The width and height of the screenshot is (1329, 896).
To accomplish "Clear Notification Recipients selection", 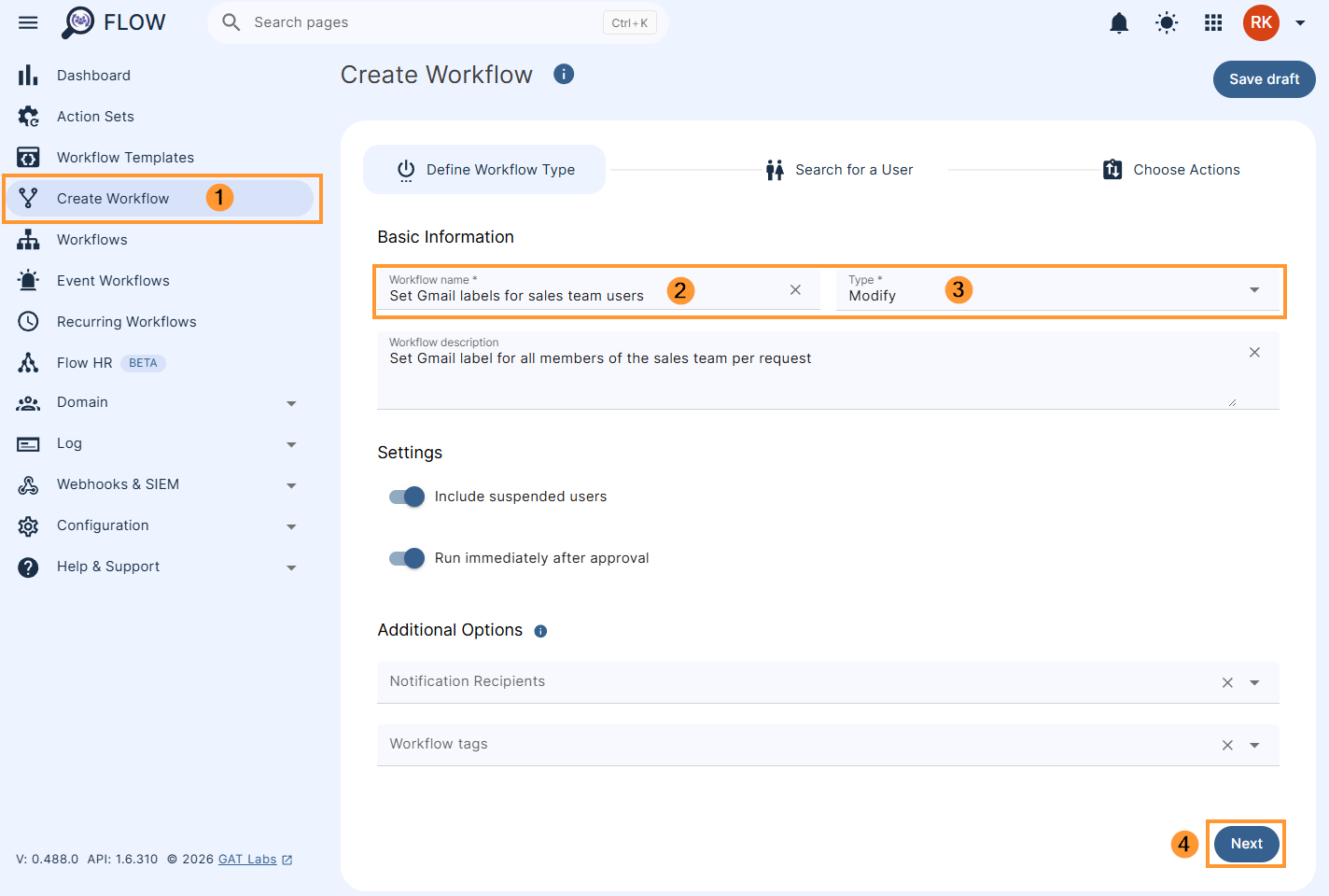I will pyautogui.click(x=1227, y=683).
